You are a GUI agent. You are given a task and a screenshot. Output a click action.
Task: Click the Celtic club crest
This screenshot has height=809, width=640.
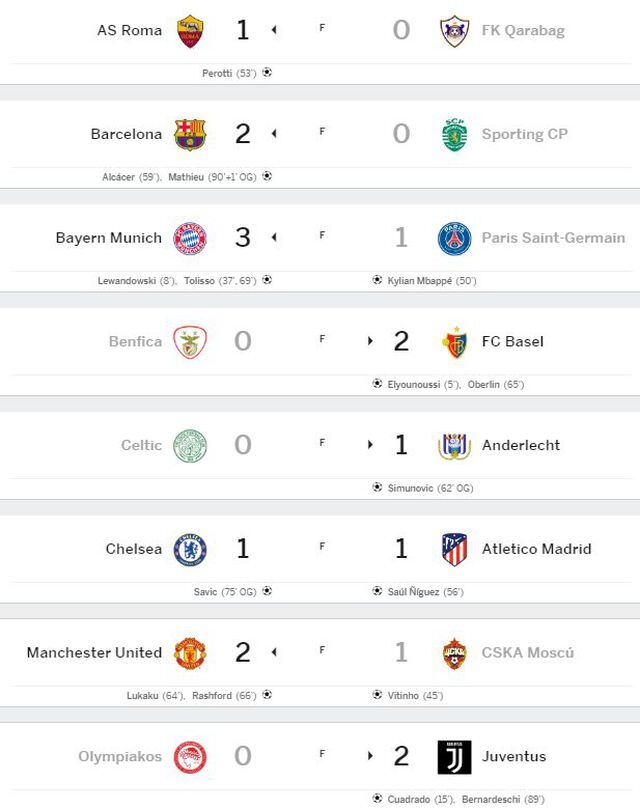coord(190,445)
